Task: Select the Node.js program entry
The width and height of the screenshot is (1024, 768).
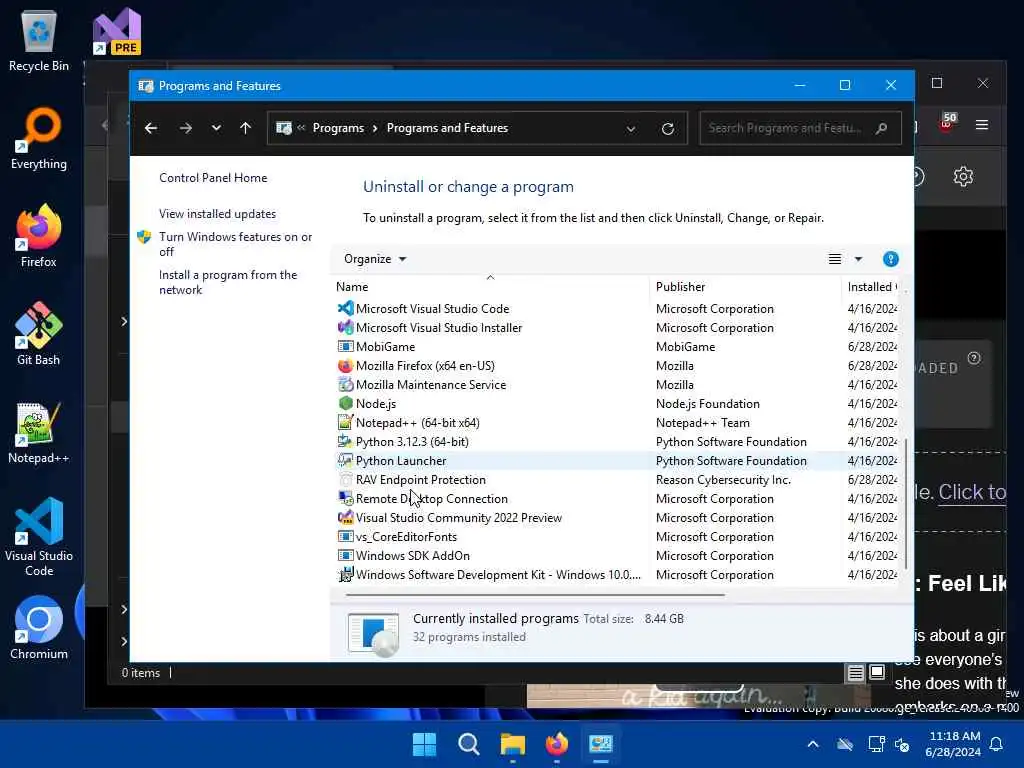Action: [x=616, y=404]
